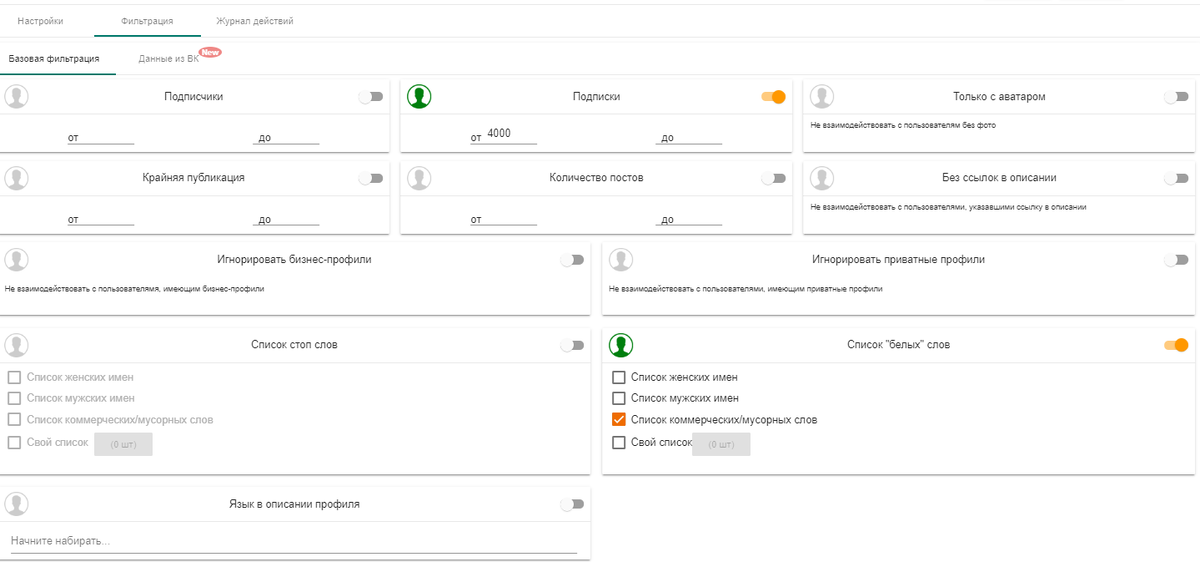Click the Подписки "от" field with 4000
This screenshot has height=562, width=1200.
(510, 135)
